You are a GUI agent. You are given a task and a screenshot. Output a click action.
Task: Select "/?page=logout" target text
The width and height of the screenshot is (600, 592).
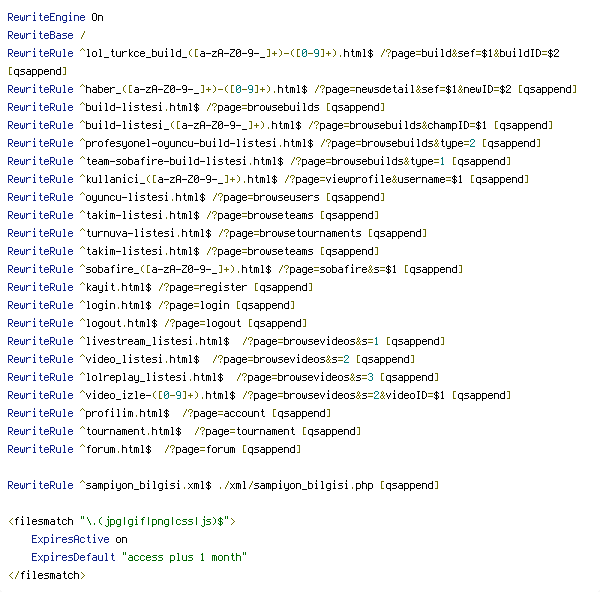(202, 323)
